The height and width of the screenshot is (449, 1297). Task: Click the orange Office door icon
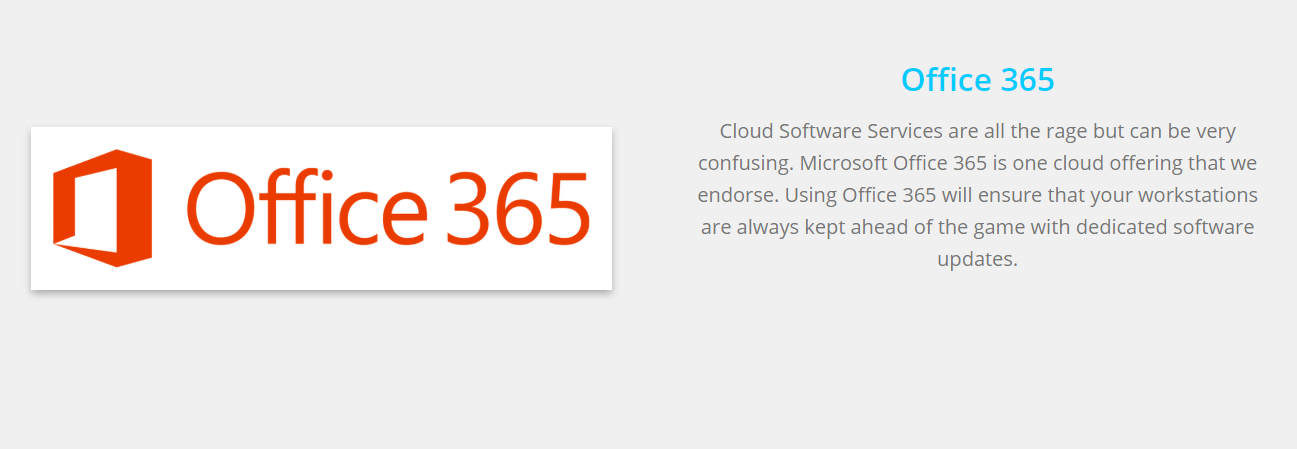(x=102, y=208)
